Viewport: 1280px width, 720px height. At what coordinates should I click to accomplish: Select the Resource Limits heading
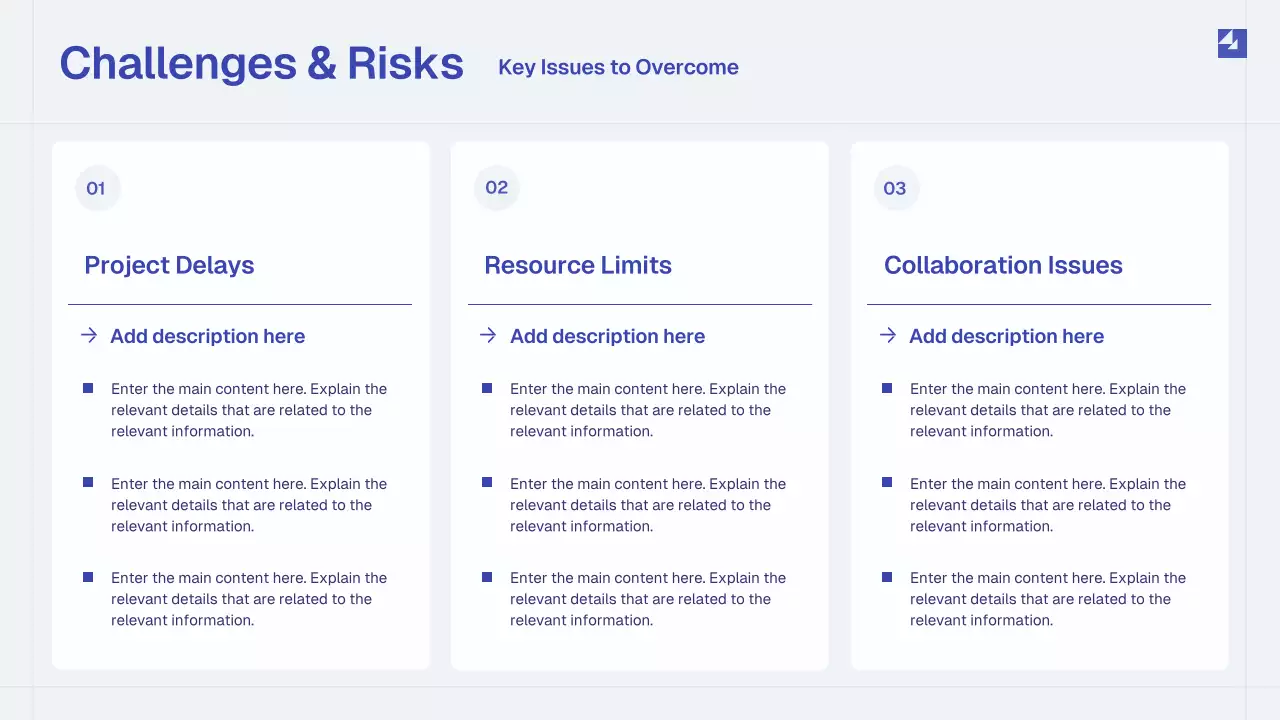pyautogui.click(x=577, y=265)
